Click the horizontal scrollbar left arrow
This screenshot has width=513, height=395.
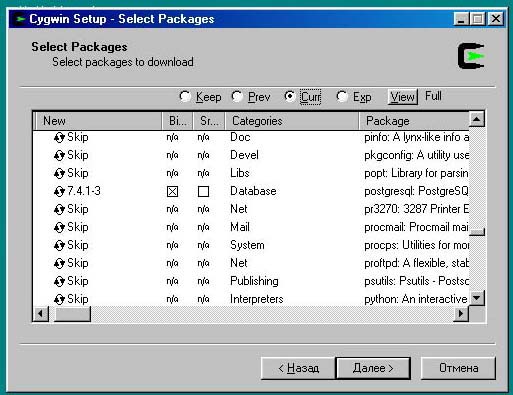41,314
